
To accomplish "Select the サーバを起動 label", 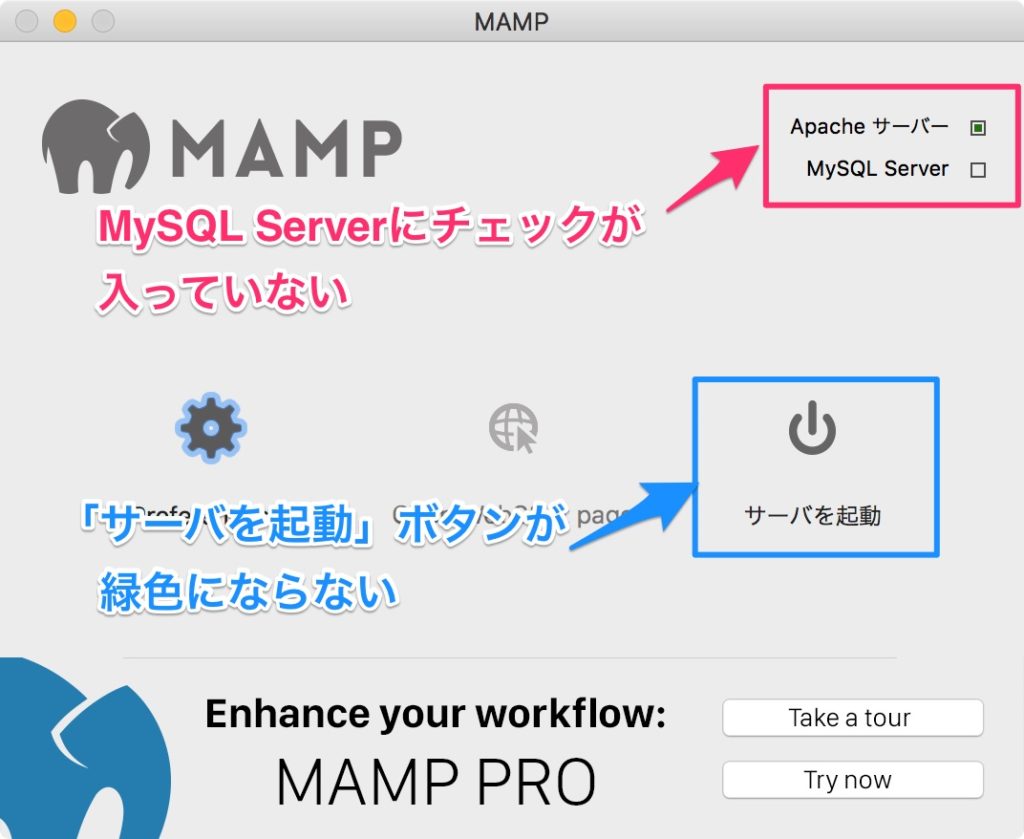I will pyautogui.click(x=812, y=516).
